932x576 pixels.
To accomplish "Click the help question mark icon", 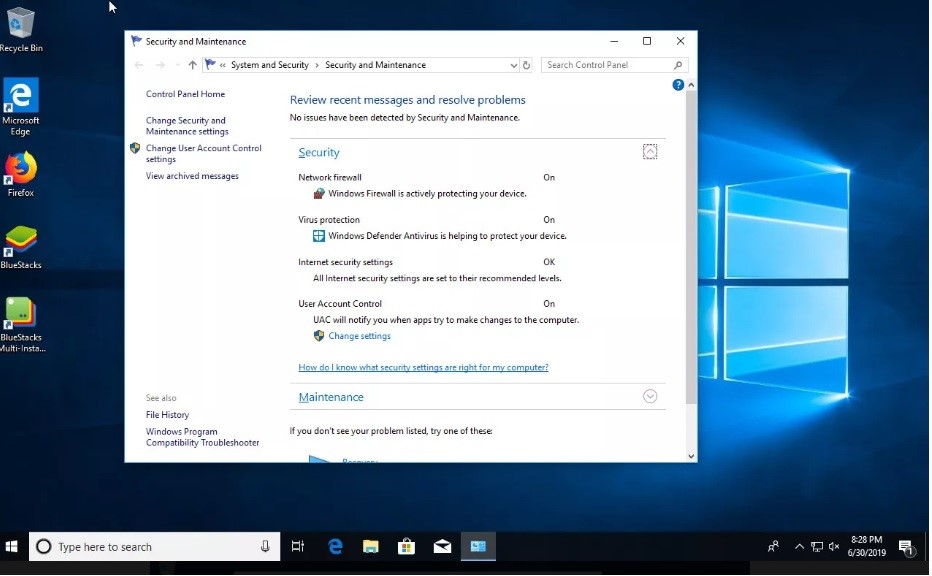I will [678, 86].
